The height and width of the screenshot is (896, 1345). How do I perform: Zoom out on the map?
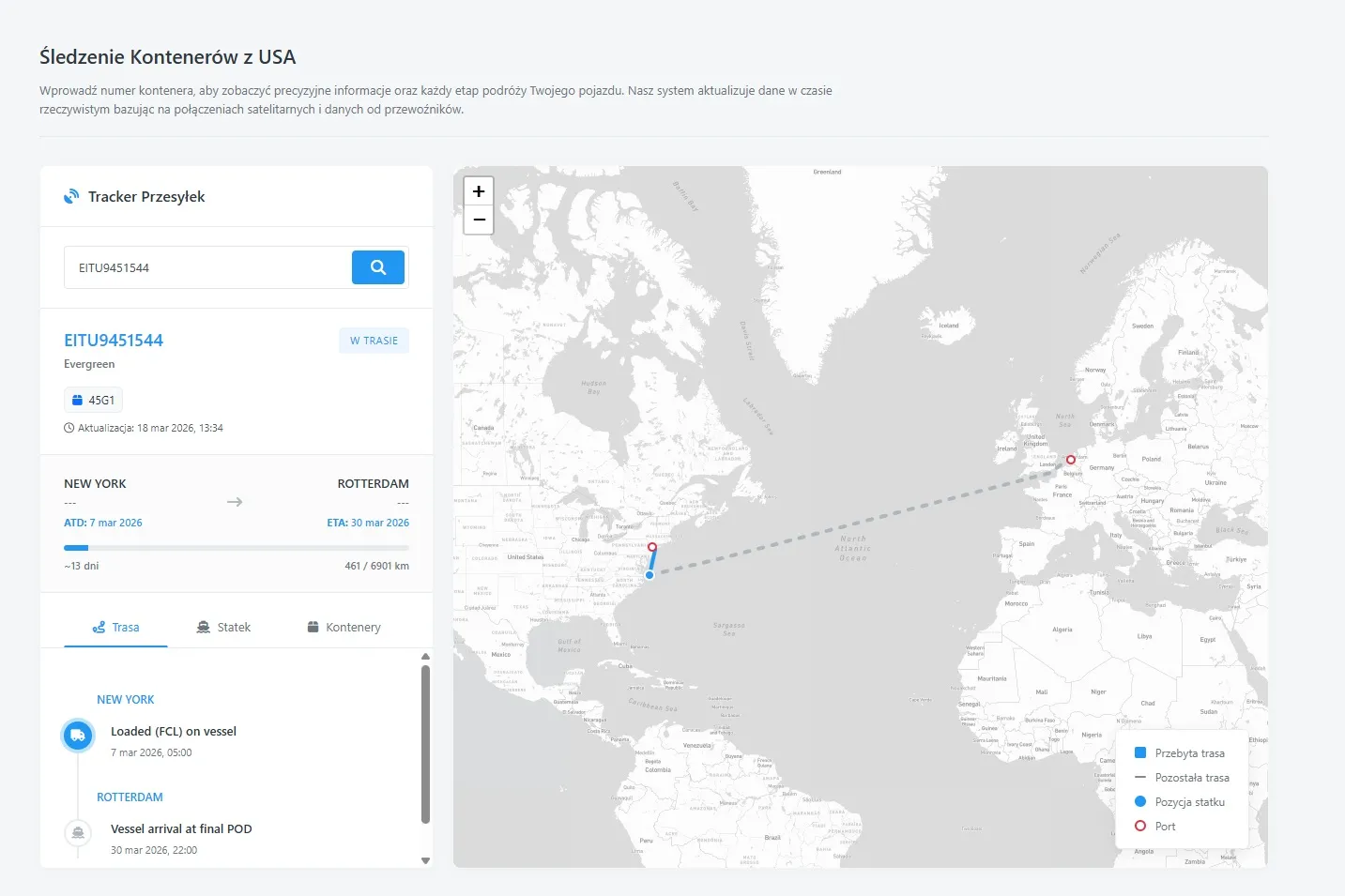tap(479, 220)
